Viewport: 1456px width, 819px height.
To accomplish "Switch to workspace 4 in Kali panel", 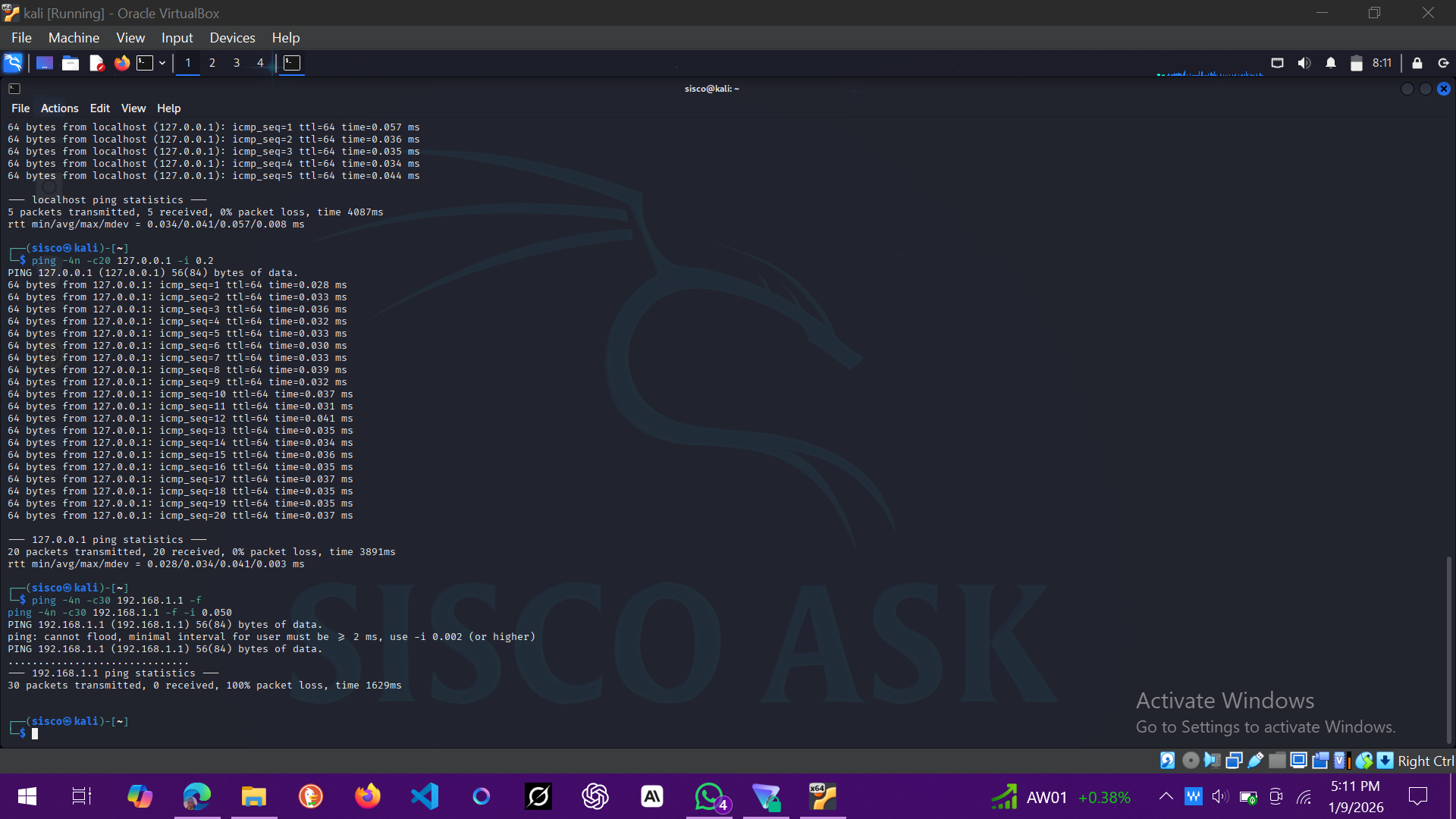I will pyautogui.click(x=260, y=63).
